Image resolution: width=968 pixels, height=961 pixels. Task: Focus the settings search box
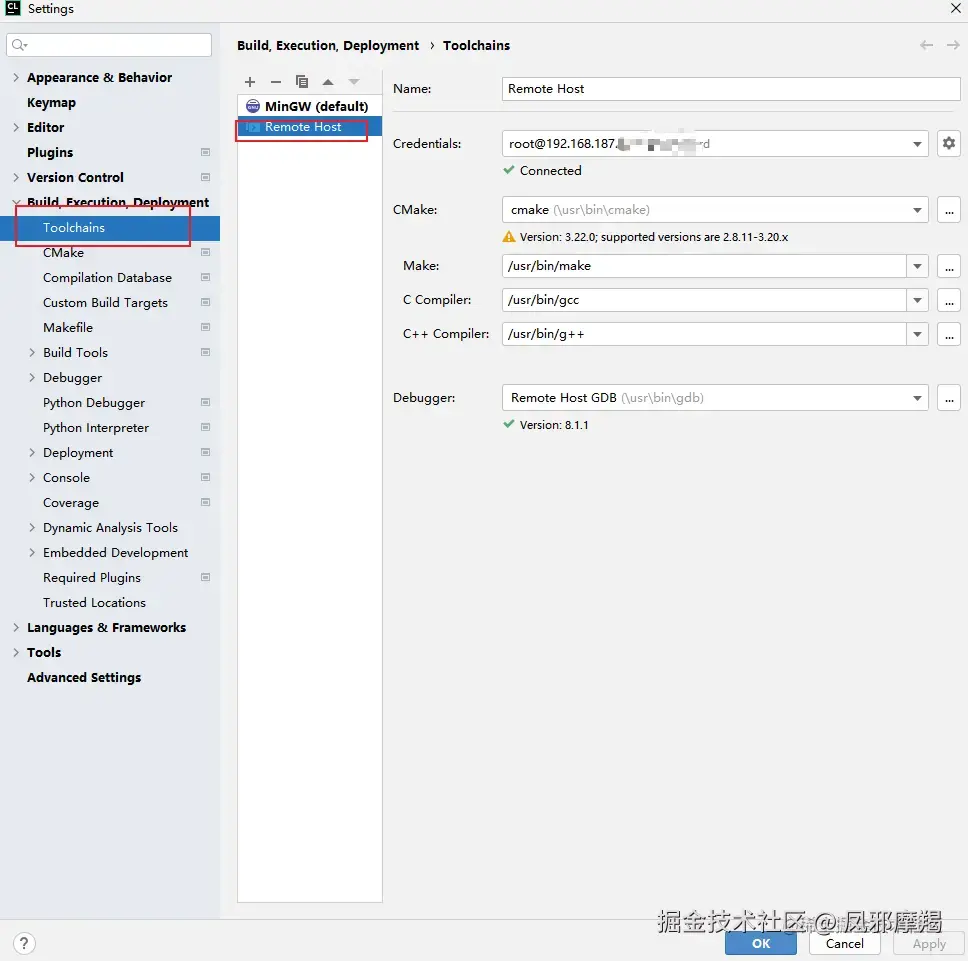(109, 45)
